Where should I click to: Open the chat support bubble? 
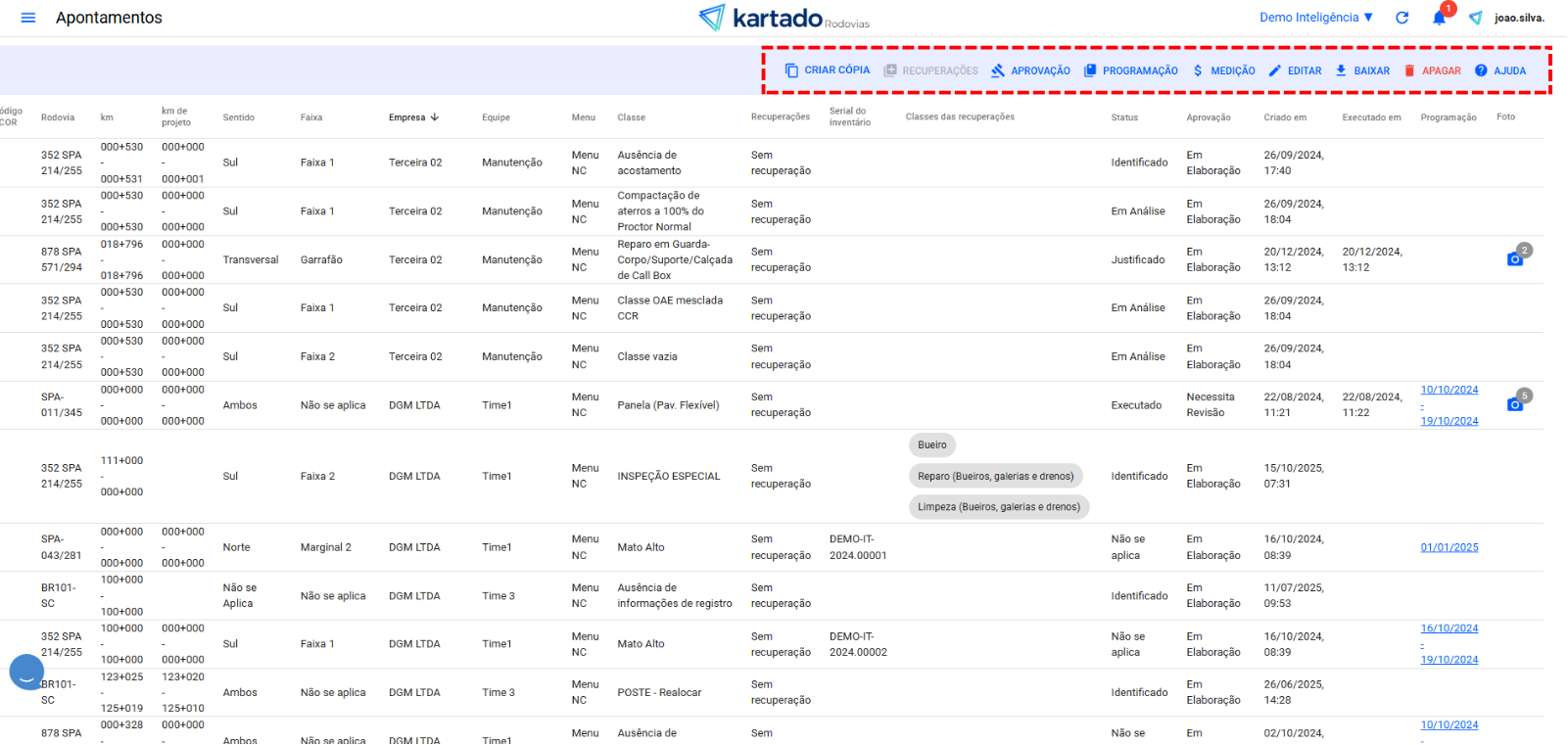(x=26, y=673)
